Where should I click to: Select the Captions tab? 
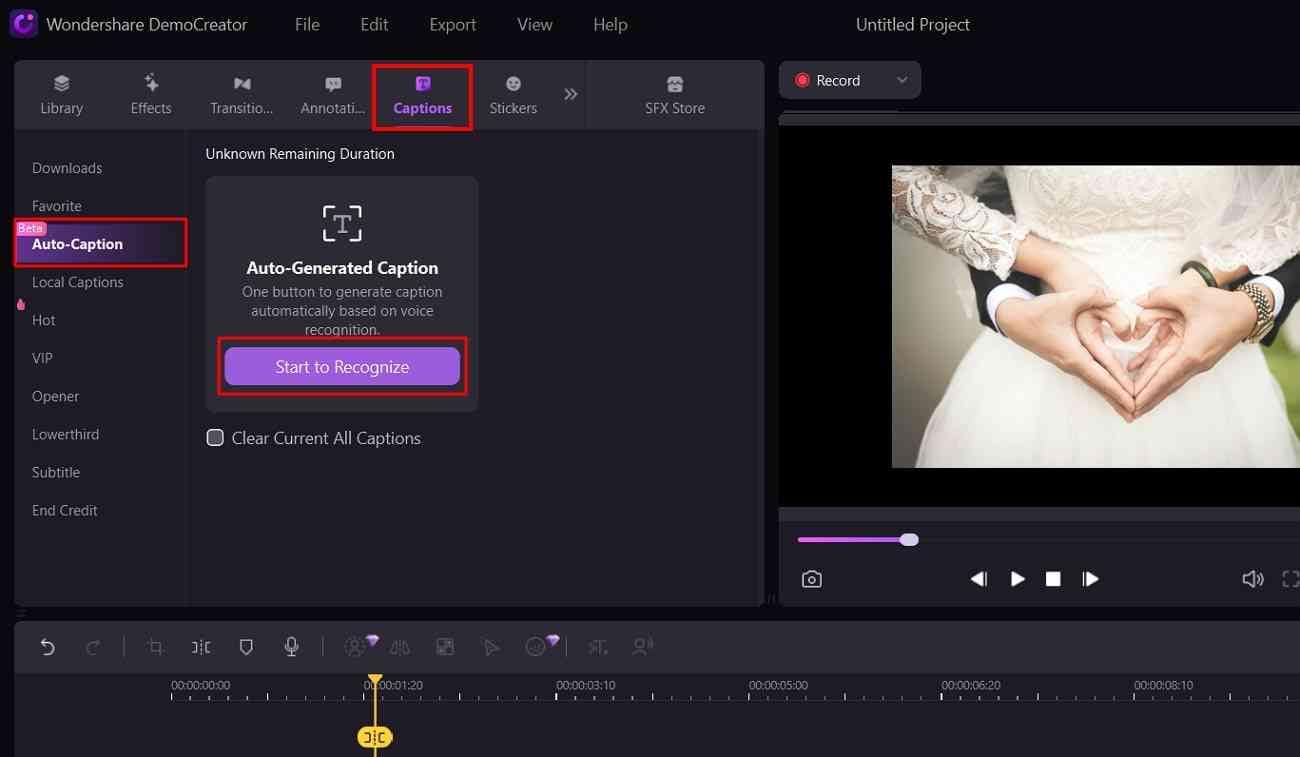[422, 96]
